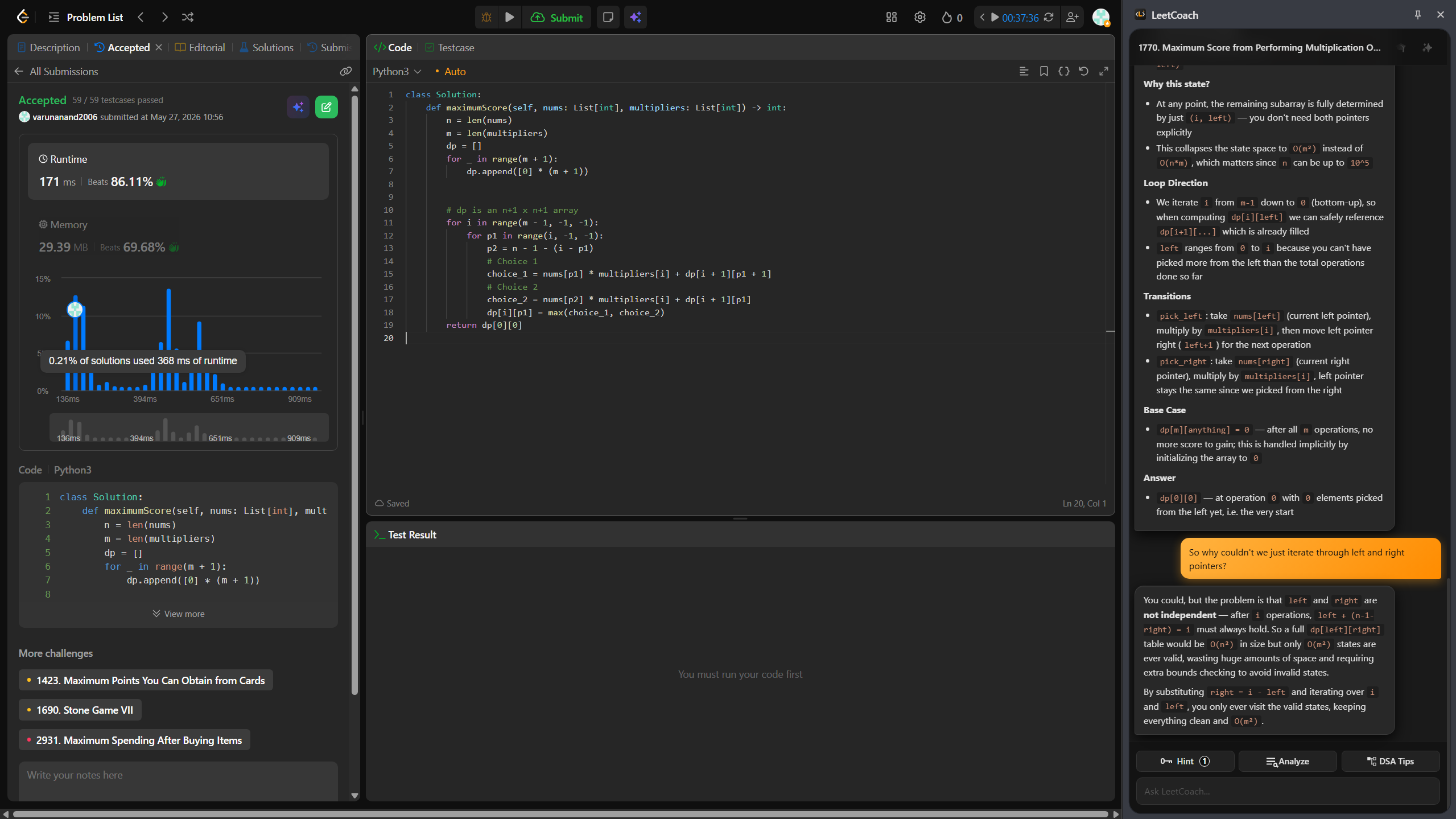Switch to the Testcase tab
1456x819 pixels.
click(449, 47)
